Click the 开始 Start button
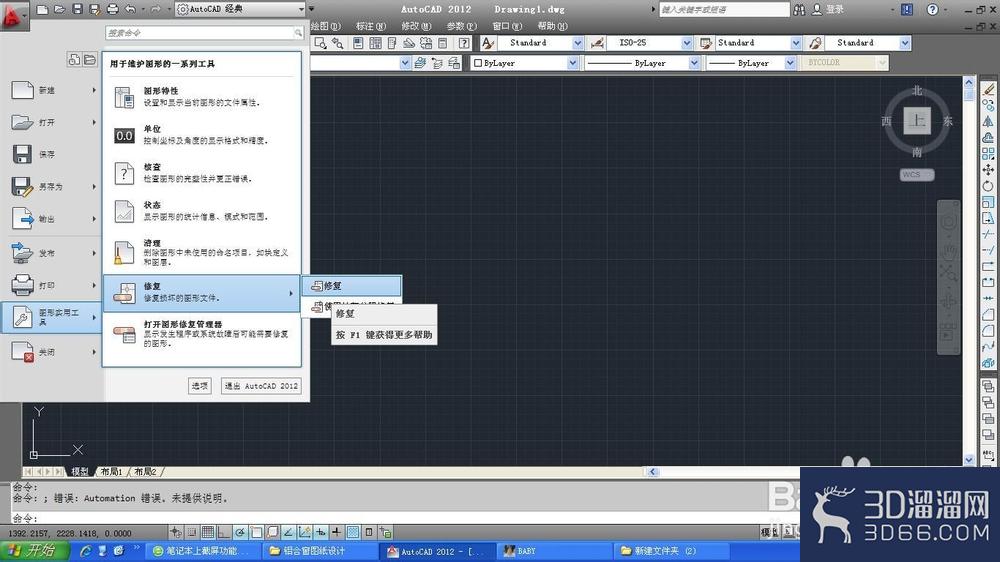 tap(33, 551)
